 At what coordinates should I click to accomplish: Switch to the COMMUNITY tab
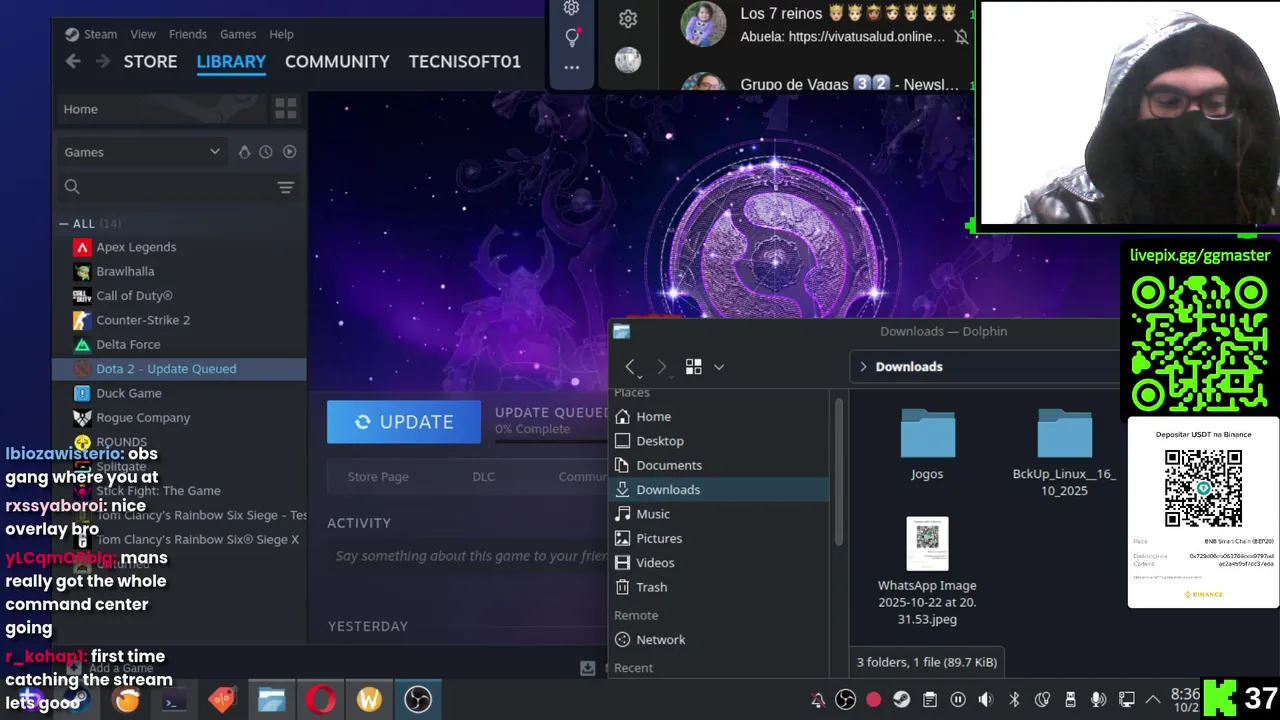(x=337, y=61)
